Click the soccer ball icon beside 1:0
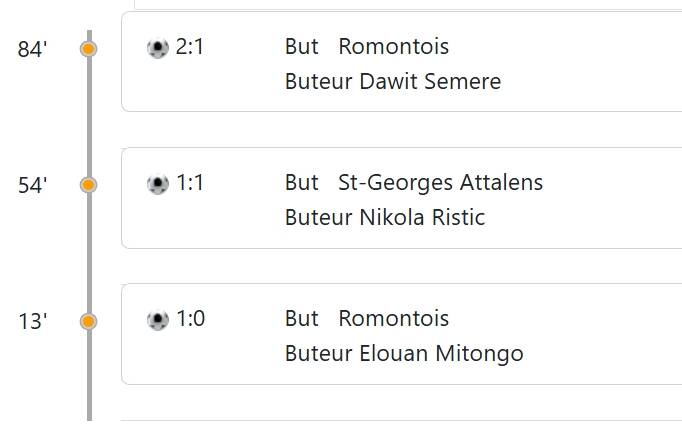The height and width of the screenshot is (426, 682). (158, 320)
